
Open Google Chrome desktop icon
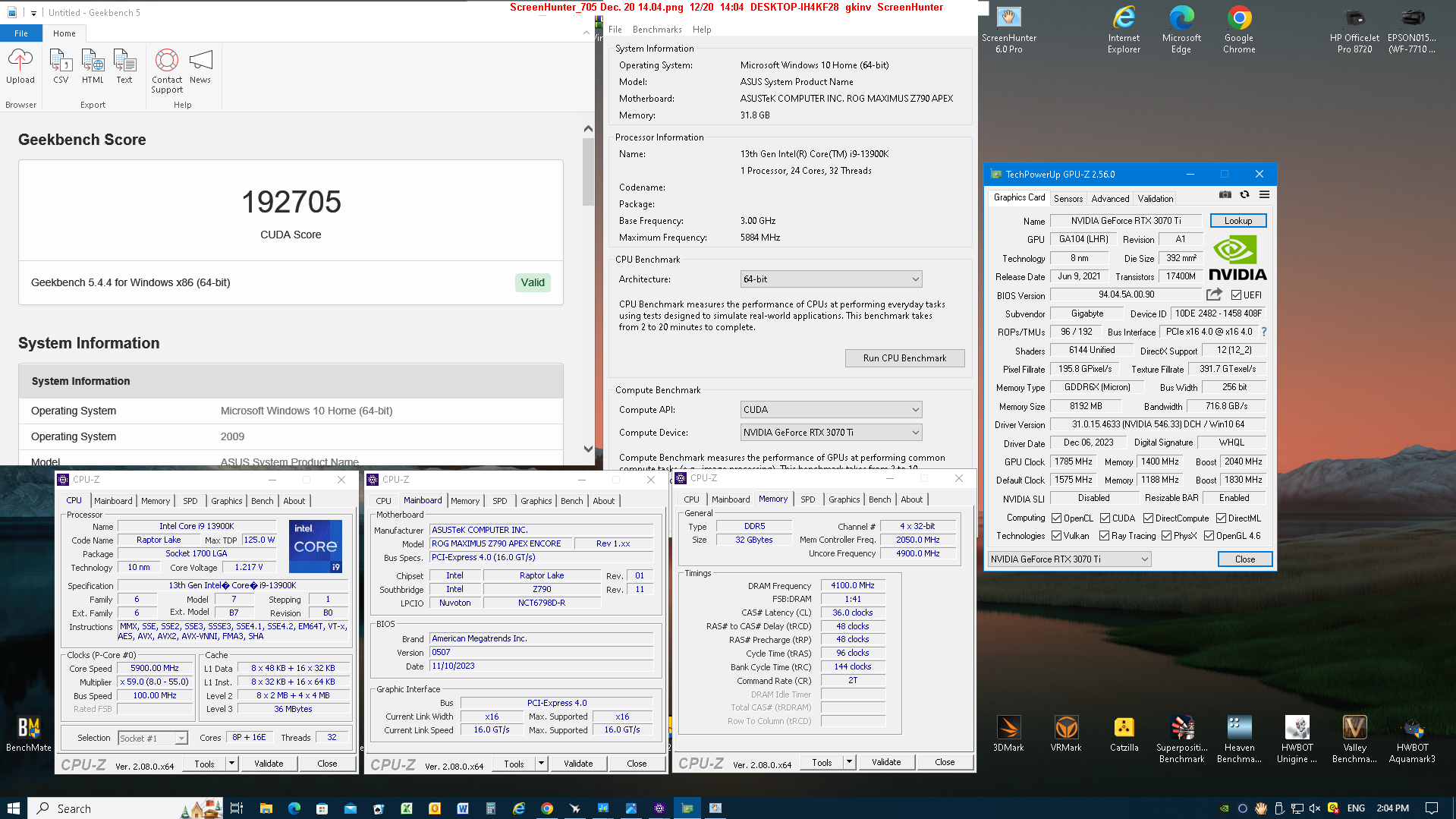1239,30
